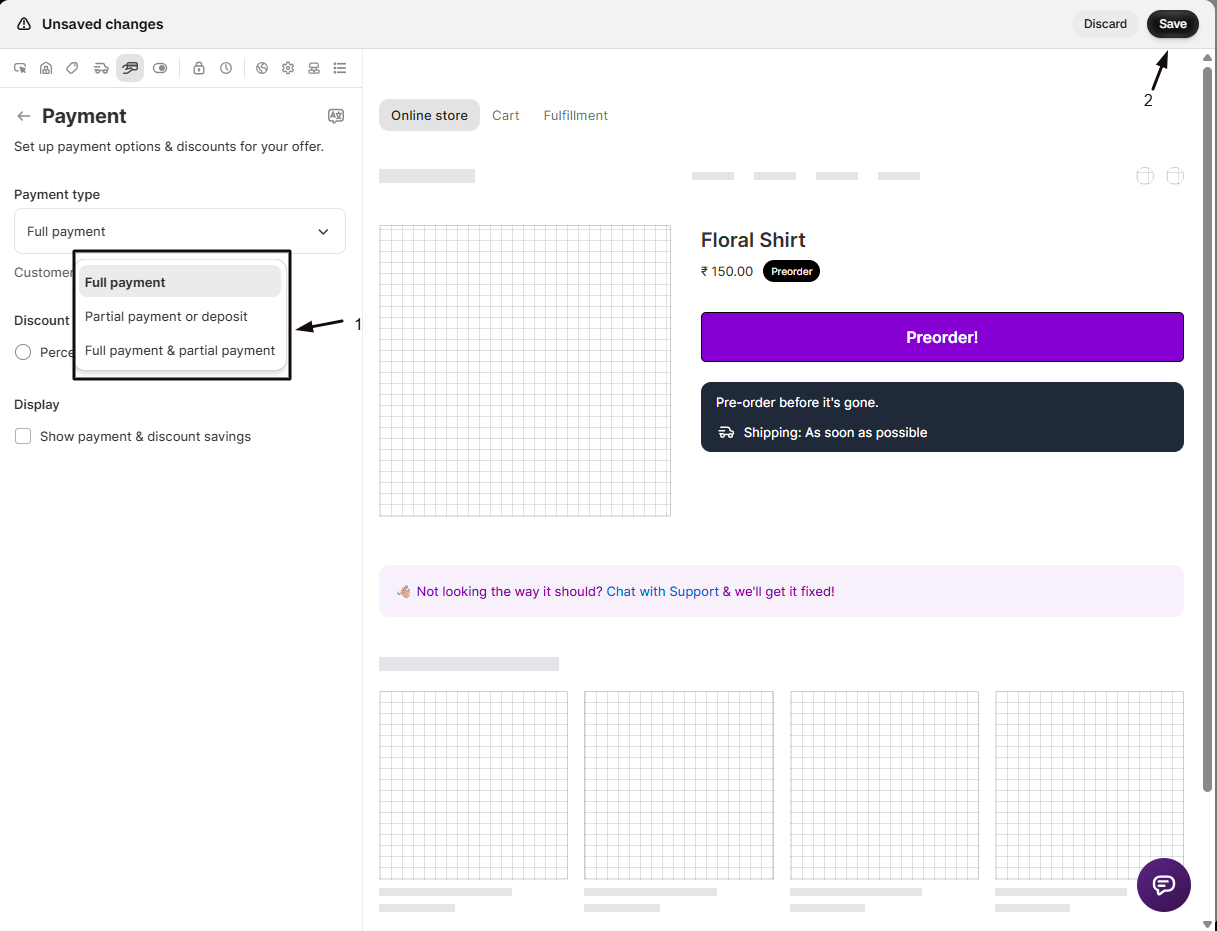
Task: Click the Payment type label
Action: pyautogui.click(x=57, y=194)
